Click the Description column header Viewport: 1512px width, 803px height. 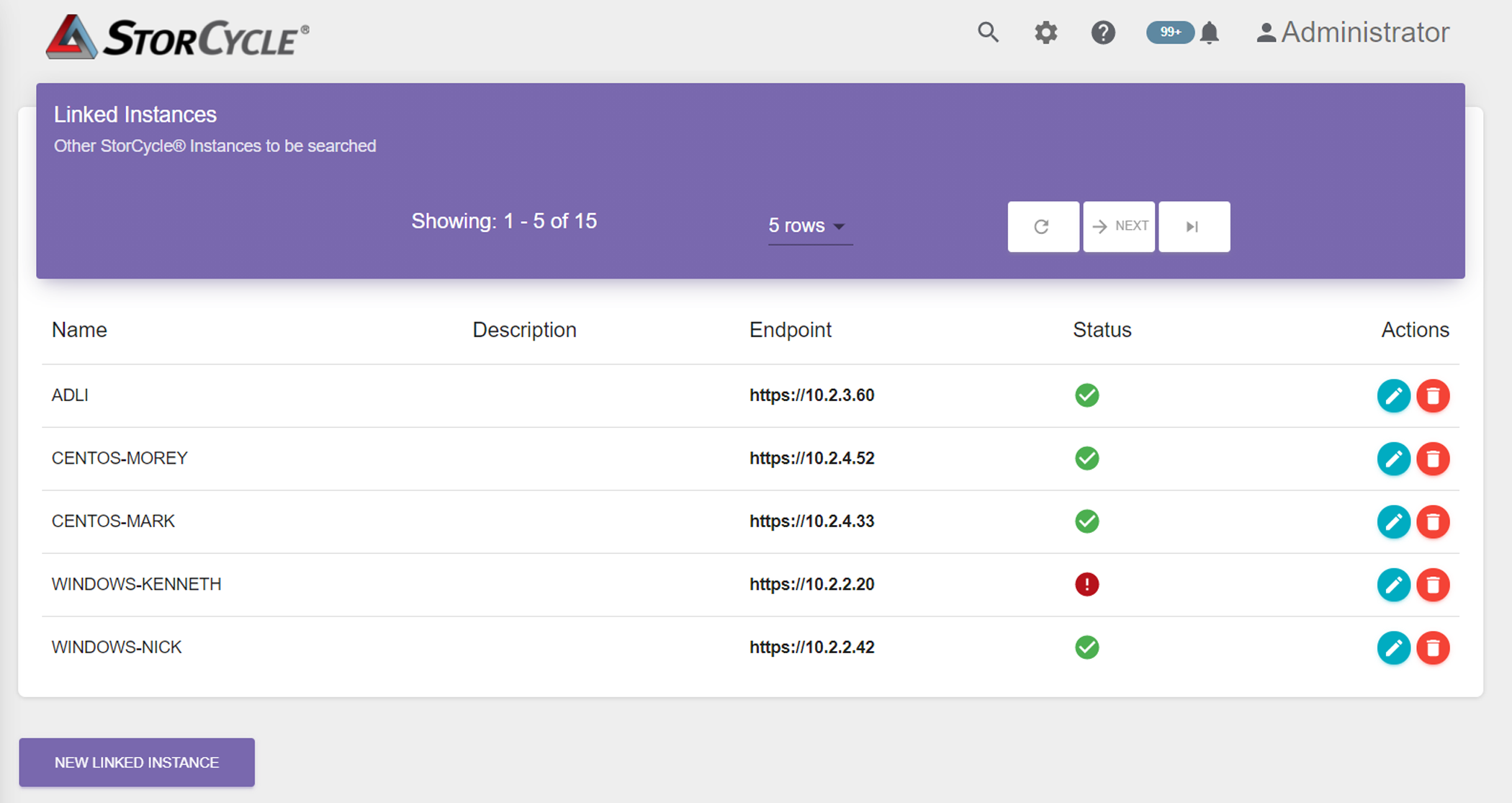(524, 330)
